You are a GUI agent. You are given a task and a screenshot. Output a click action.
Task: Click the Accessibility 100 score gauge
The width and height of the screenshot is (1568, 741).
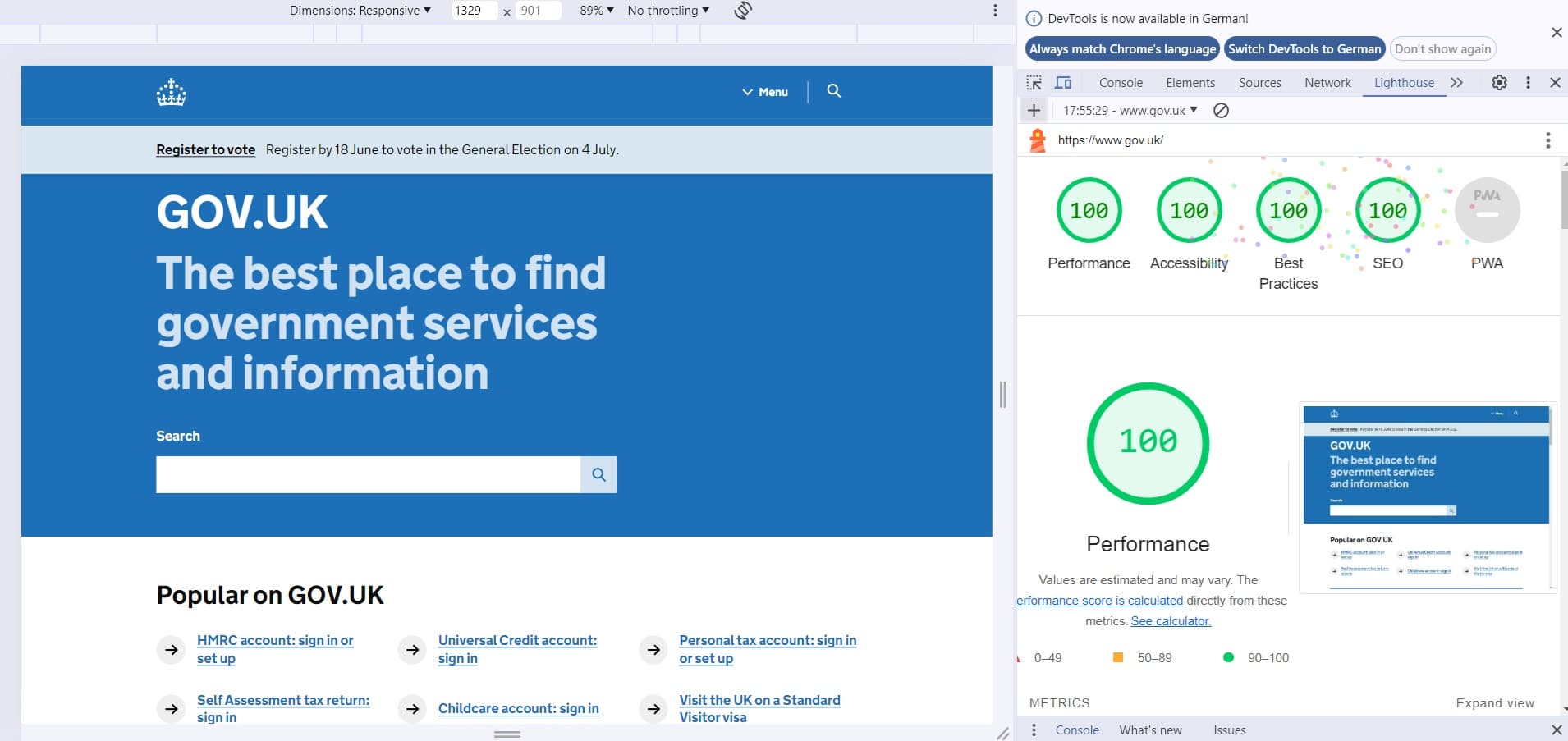[x=1189, y=210]
